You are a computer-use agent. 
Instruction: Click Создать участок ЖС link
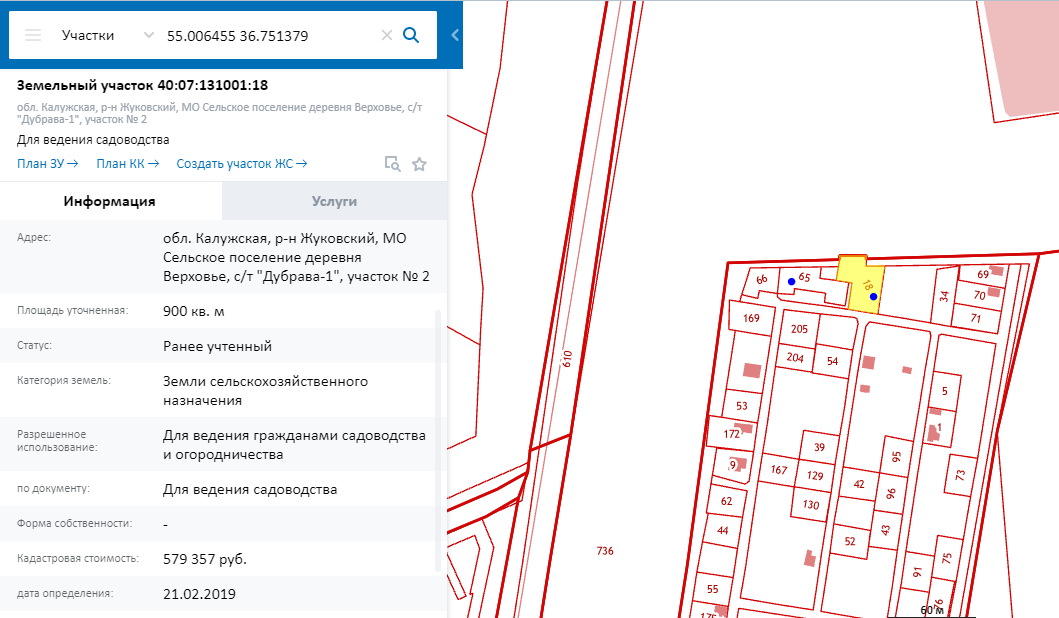242,163
